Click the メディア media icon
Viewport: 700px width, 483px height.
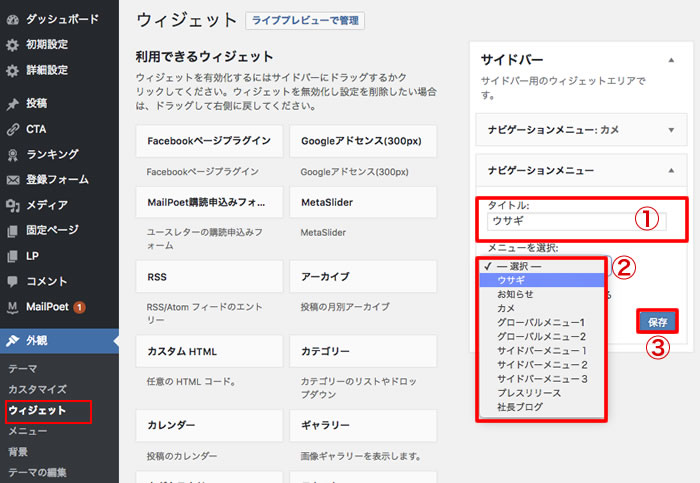12,205
